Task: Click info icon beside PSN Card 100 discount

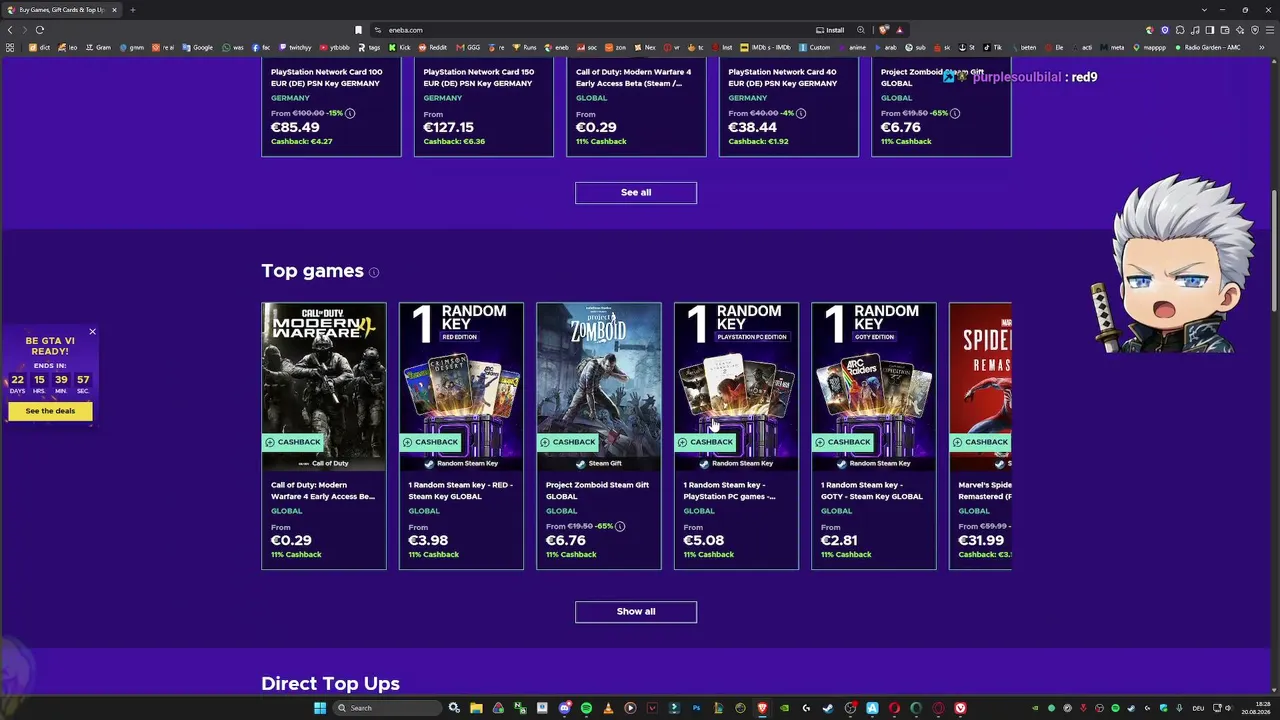Action: pos(350,113)
